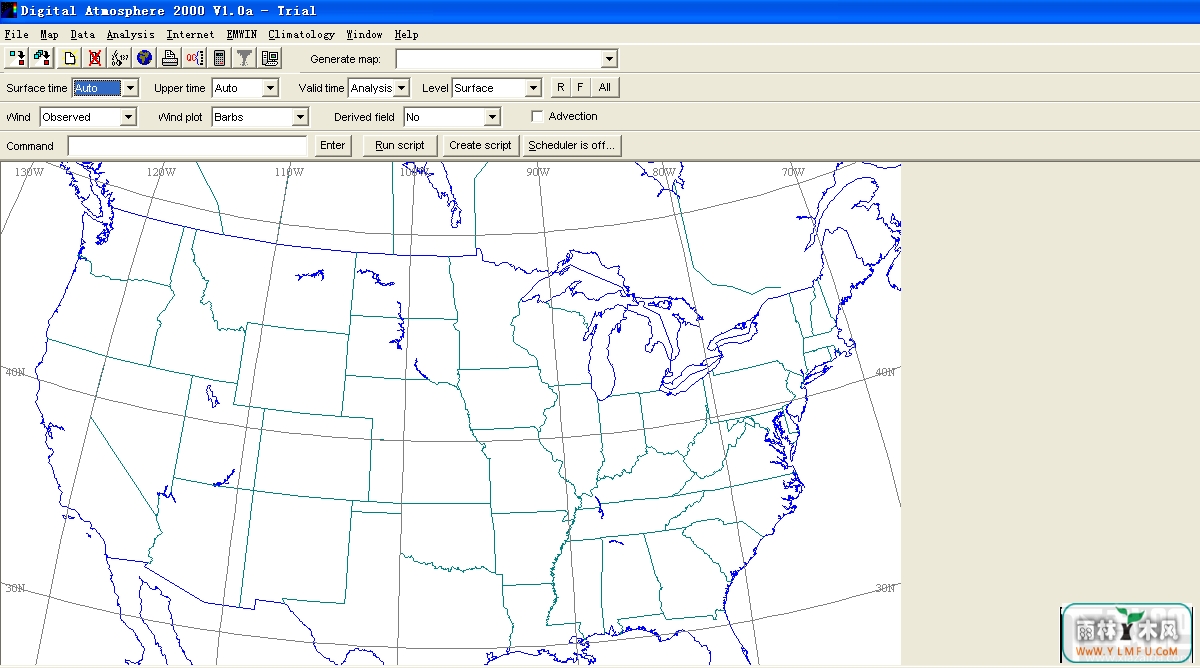This screenshot has width=1200, height=668.
Task: Click the All button
Action: pyautogui.click(x=605, y=87)
